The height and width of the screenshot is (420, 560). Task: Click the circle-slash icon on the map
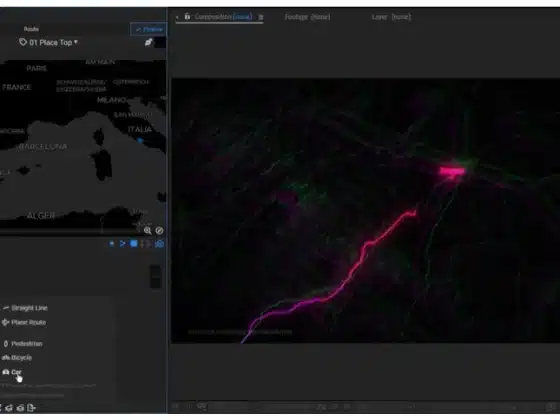coord(159,231)
